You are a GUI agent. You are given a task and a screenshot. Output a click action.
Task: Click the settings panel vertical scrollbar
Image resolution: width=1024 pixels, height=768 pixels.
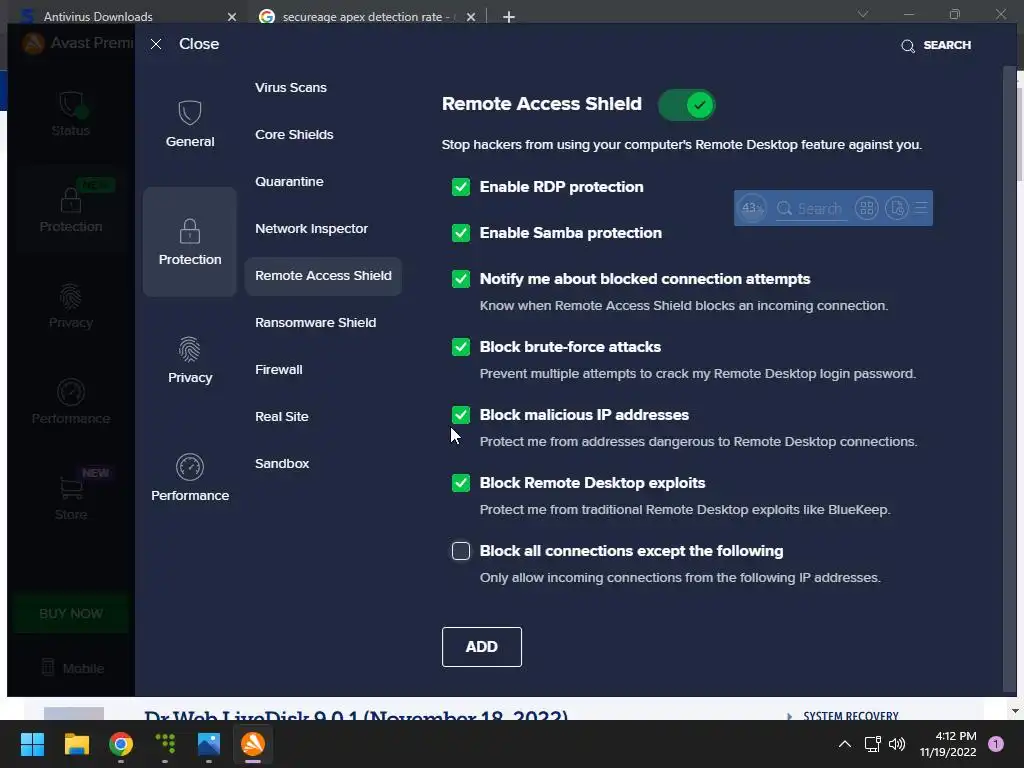[1009, 379]
